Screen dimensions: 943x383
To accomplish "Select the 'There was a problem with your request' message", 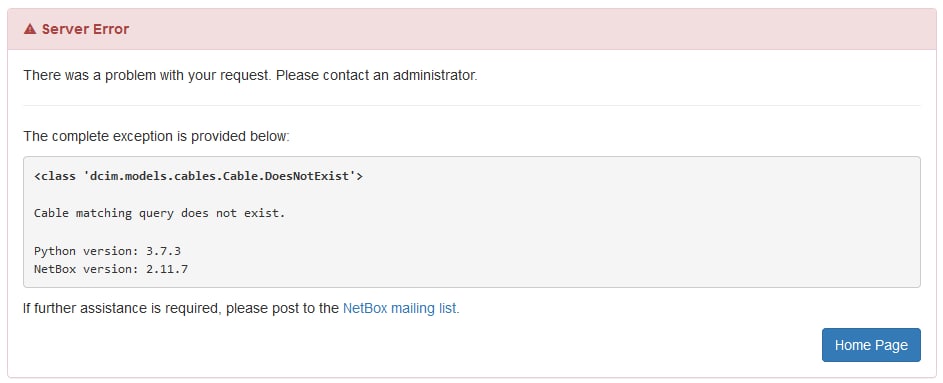I will [250, 76].
